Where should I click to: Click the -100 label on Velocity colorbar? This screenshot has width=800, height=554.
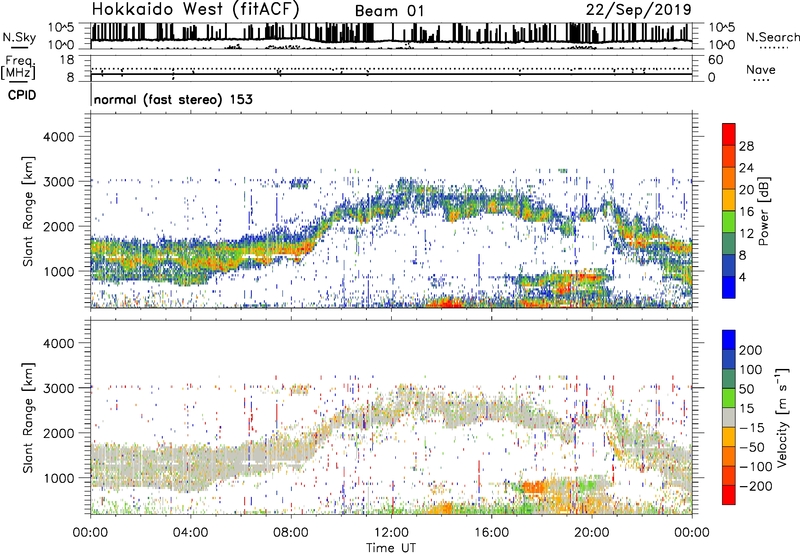point(755,467)
